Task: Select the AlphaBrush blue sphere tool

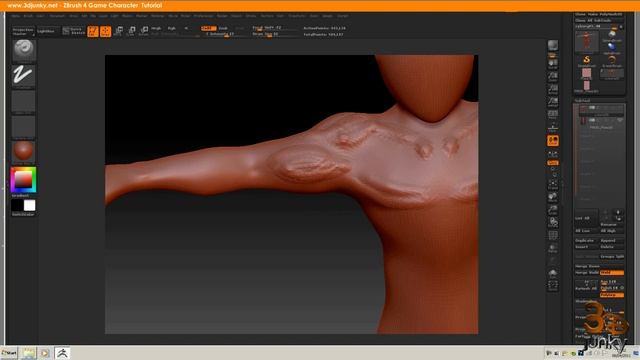Action: point(612,48)
